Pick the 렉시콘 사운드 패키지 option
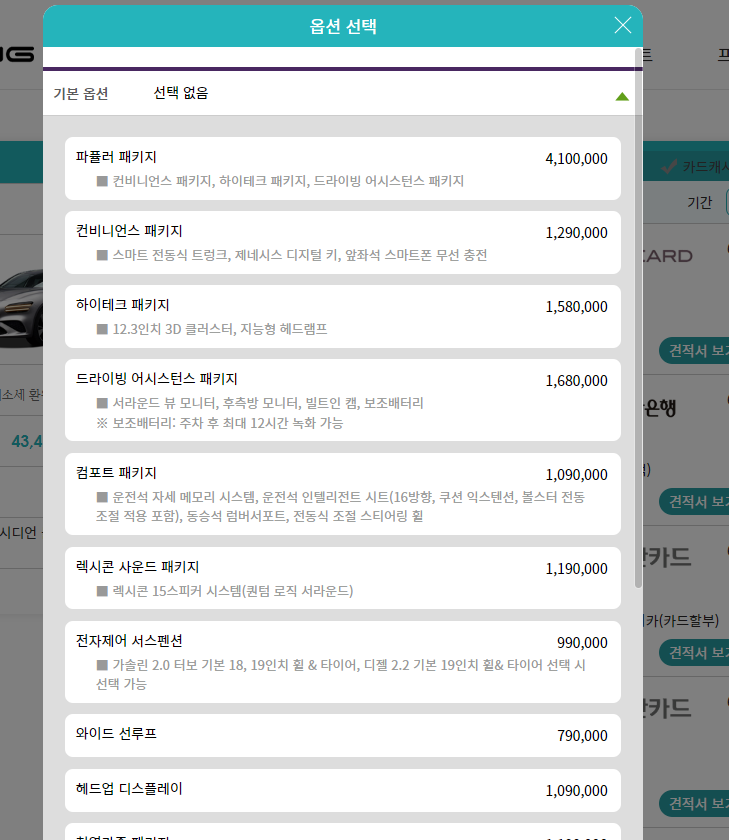The image size is (729, 840). click(x=343, y=578)
